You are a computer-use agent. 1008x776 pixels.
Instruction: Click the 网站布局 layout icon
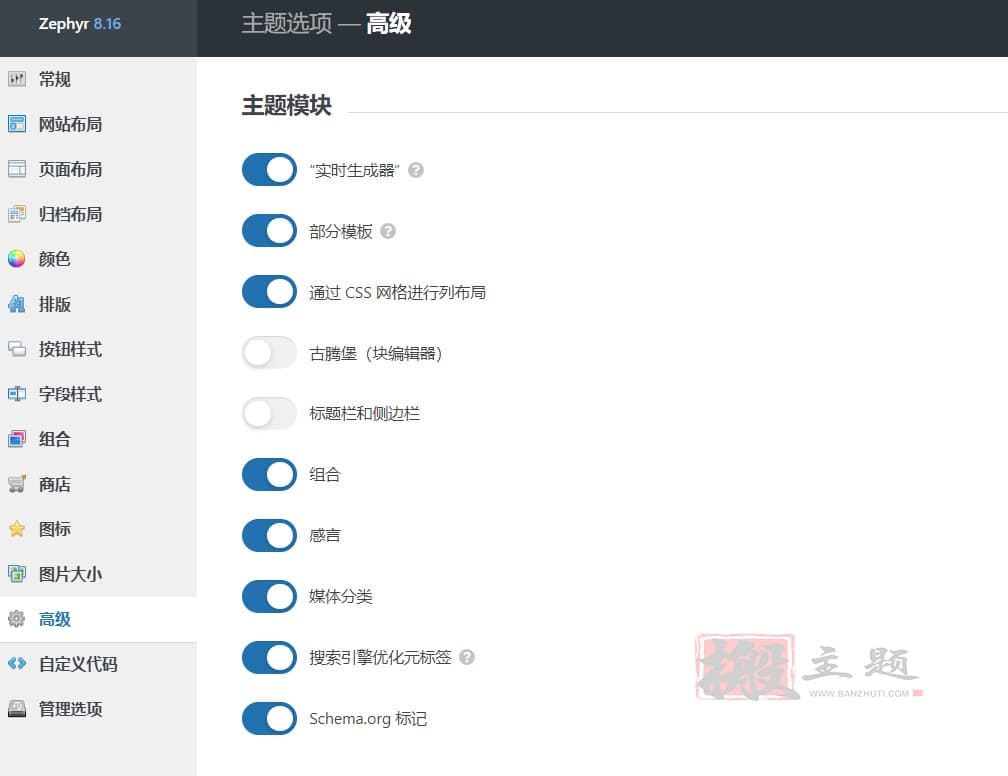coord(17,124)
